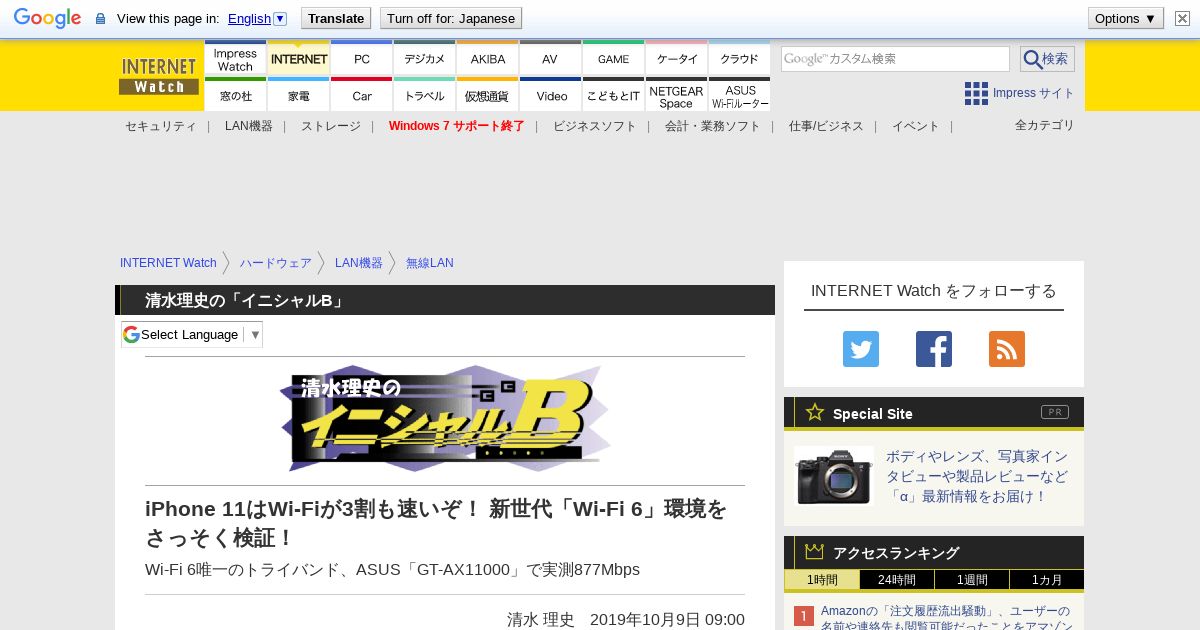Click the PR badge in Special Site
The image size is (1200, 630).
click(1055, 412)
